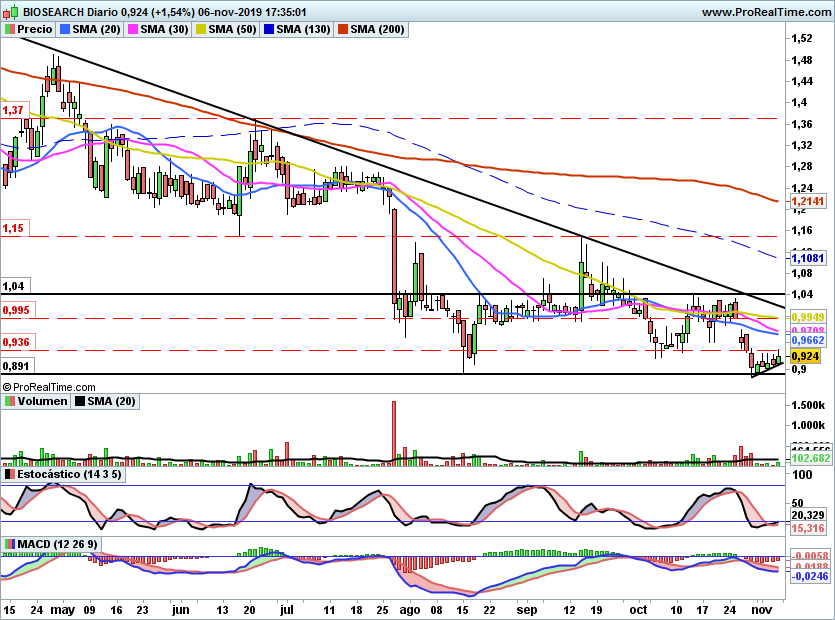Image resolution: width=835 pixels, height=620 pixels.
Task: Click the 0,891 support level label
Action: pos(17,366)
